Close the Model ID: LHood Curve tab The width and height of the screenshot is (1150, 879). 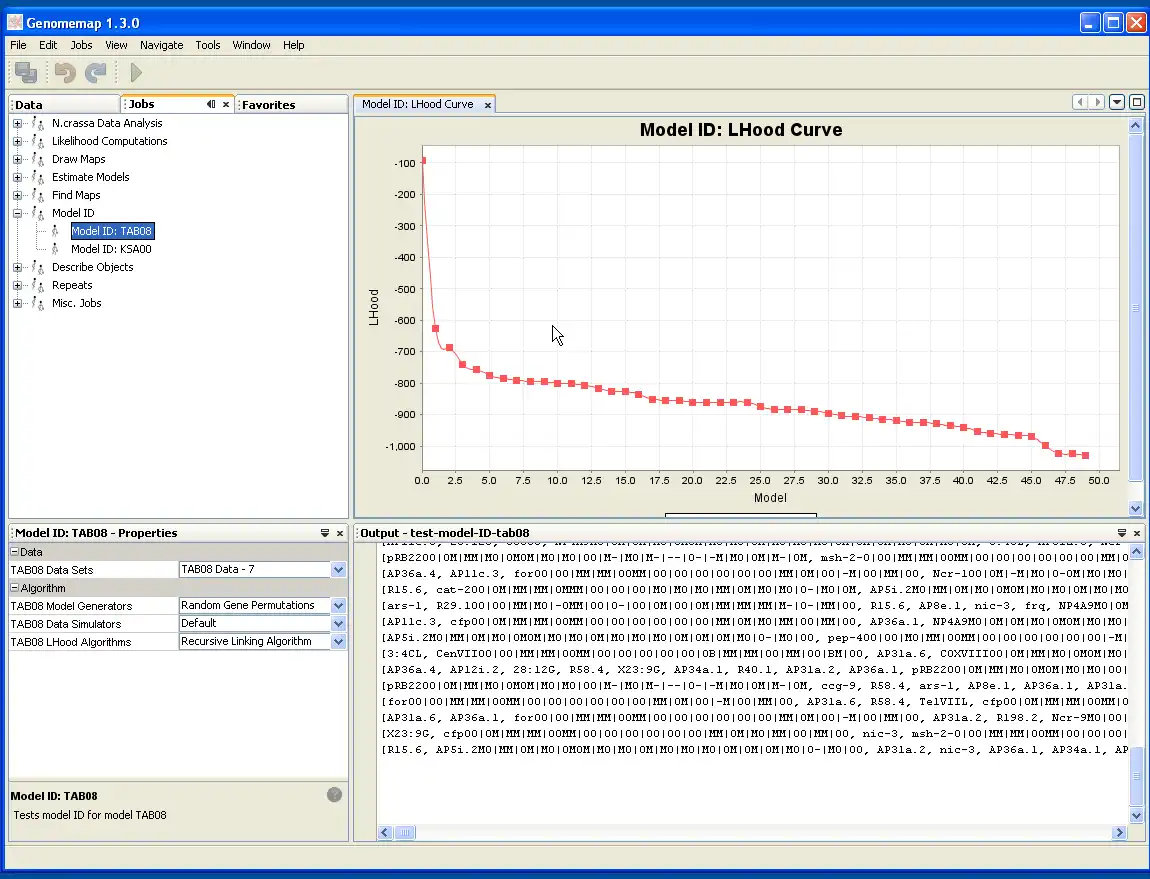pyautogui.click(x=488, y=104)
